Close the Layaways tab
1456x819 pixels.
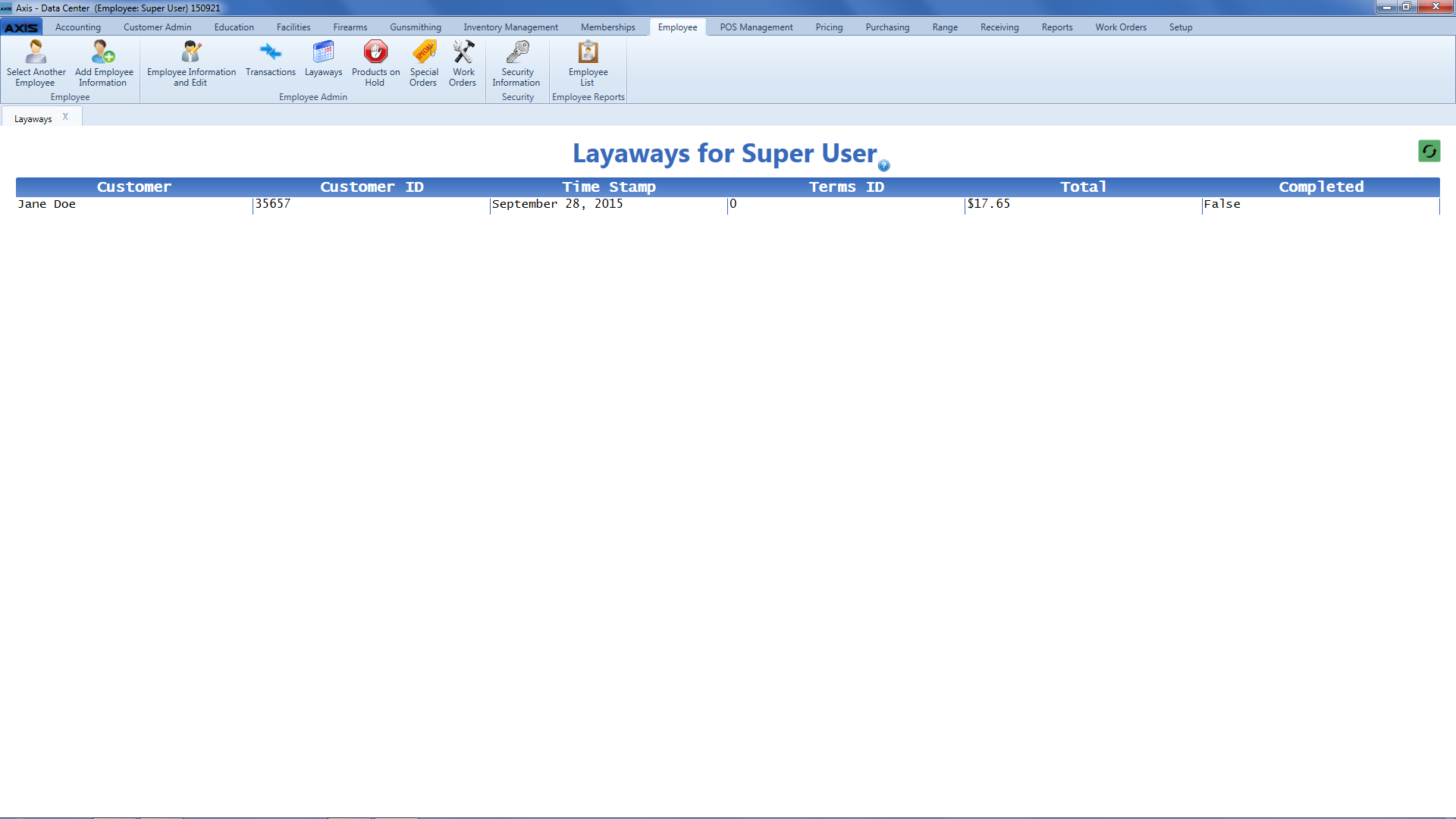tap(65, 117)
